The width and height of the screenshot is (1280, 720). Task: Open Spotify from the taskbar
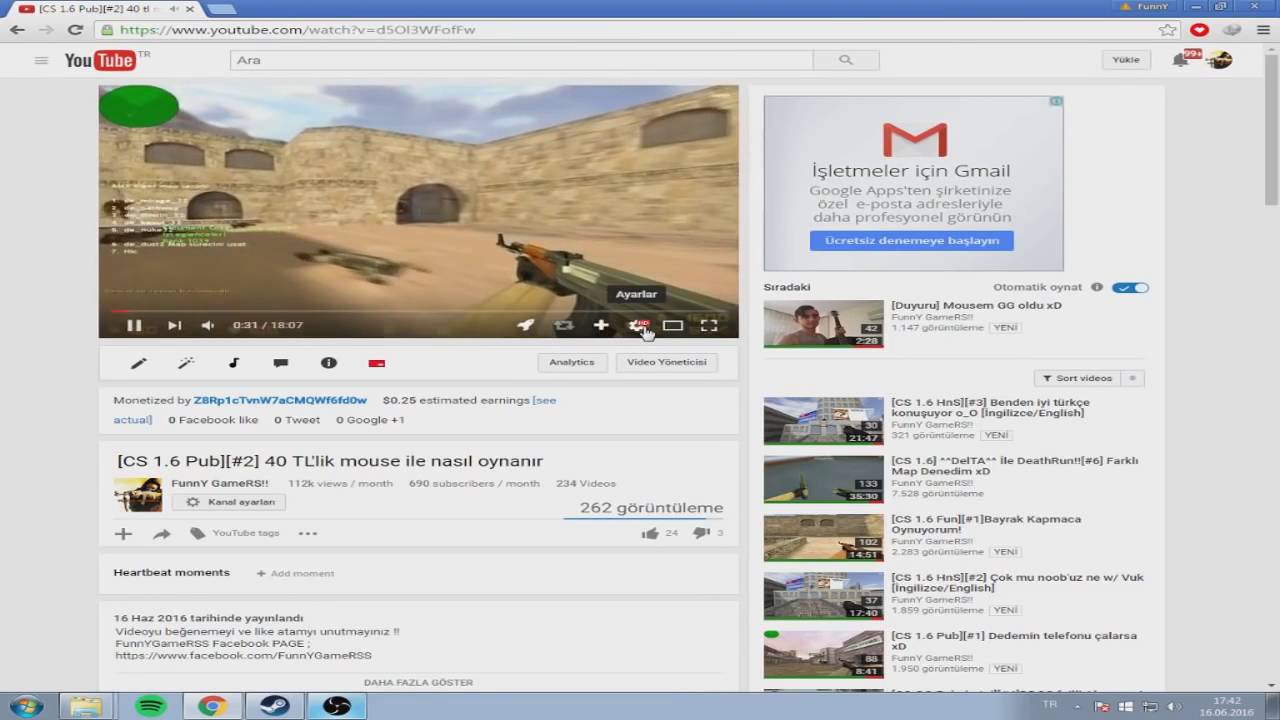(151, 706)
